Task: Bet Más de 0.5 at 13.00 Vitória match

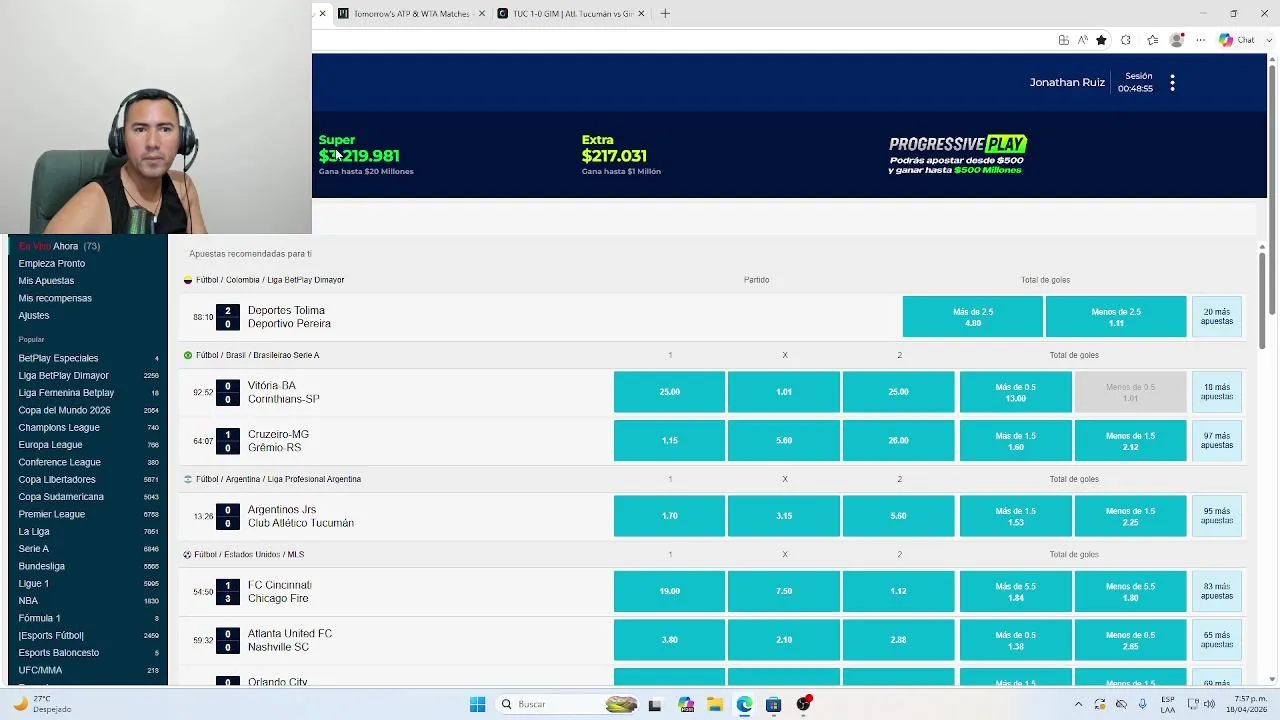Action: click(1015, 392)
